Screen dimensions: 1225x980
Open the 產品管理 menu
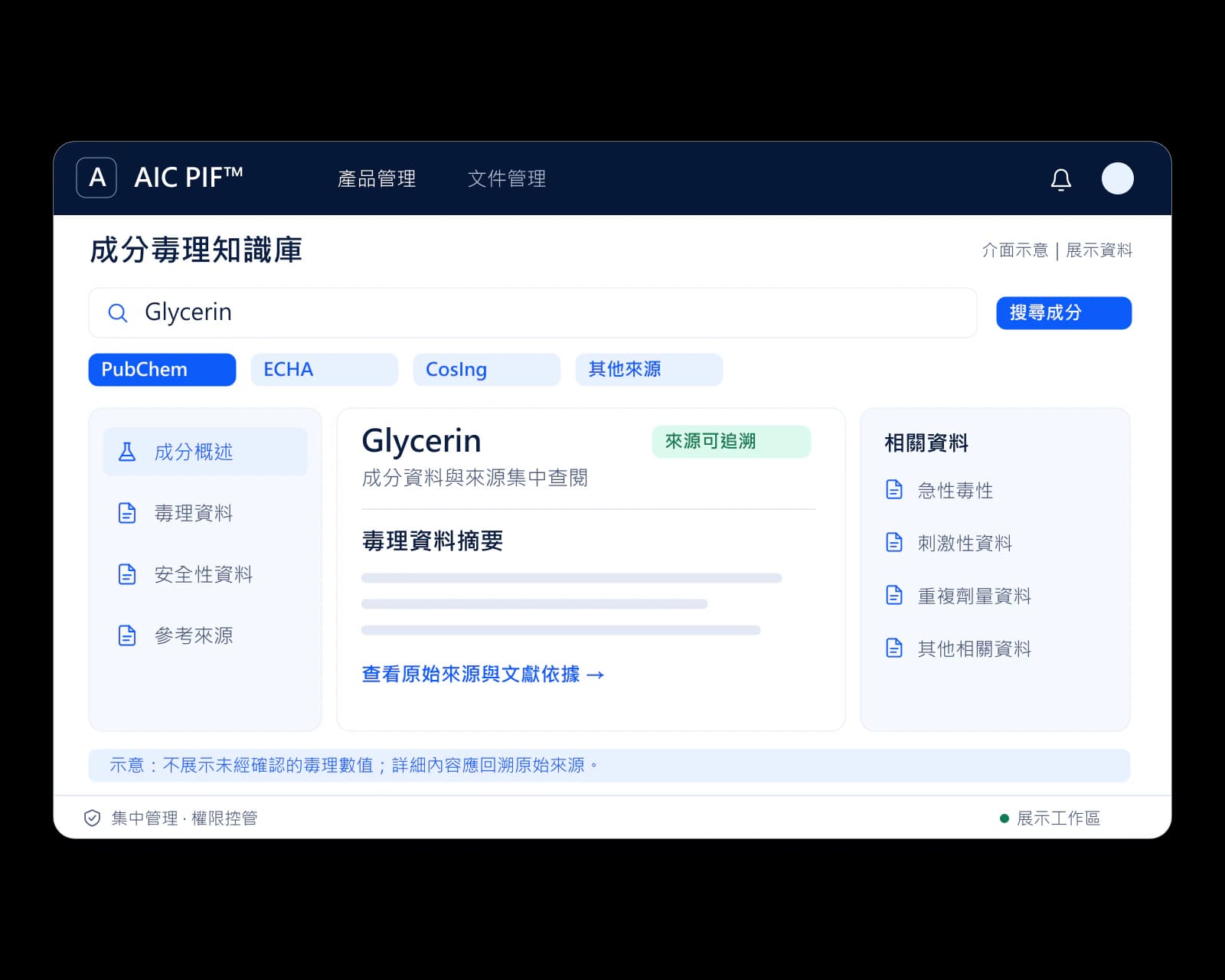pos(377,178)
